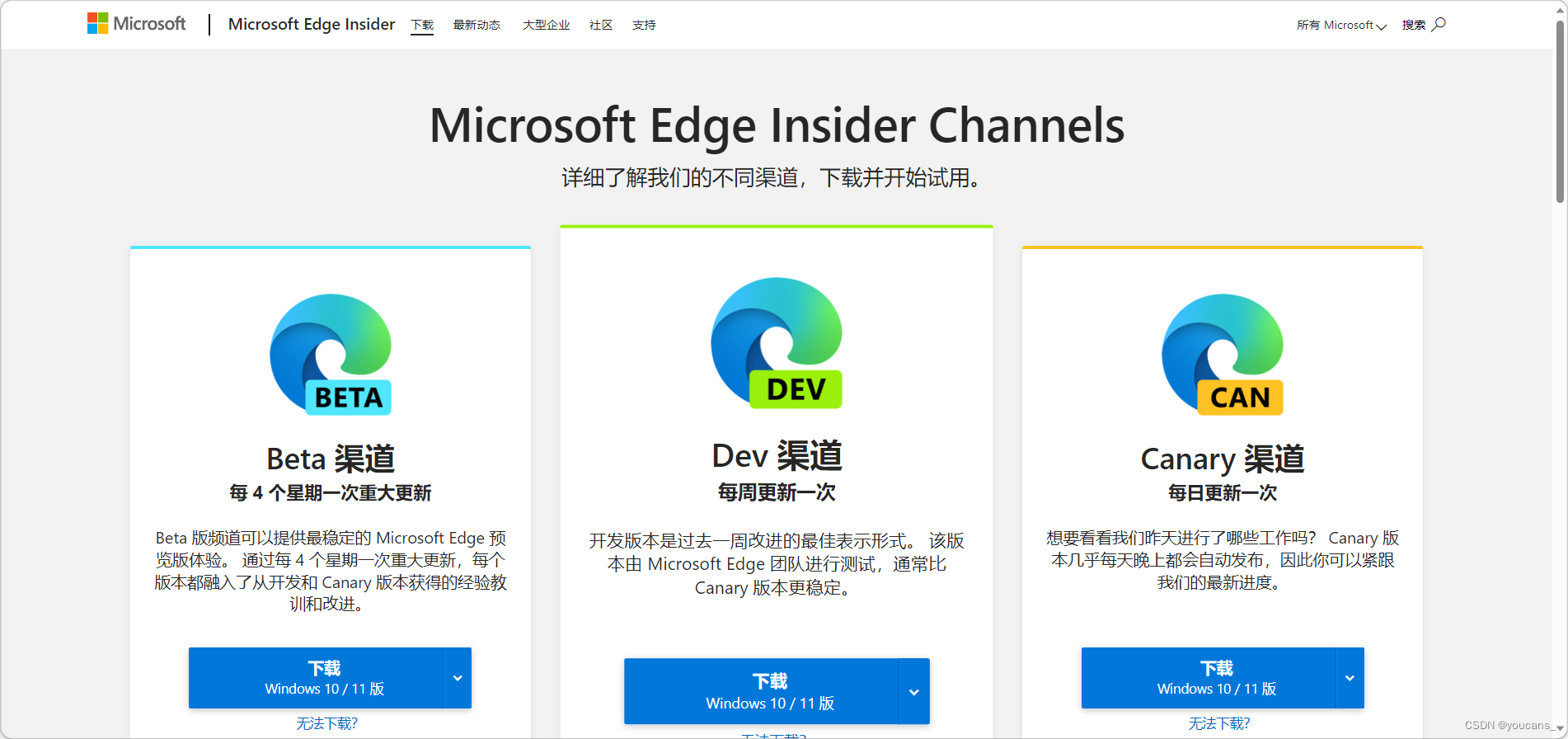Open the 最新动态 navigation item

pos(477,25)
